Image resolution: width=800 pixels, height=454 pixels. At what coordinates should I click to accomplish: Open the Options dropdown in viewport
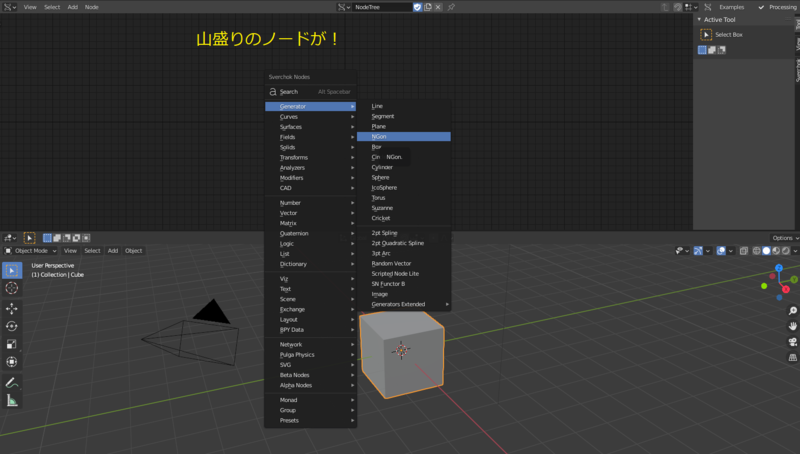click(785, 238)
